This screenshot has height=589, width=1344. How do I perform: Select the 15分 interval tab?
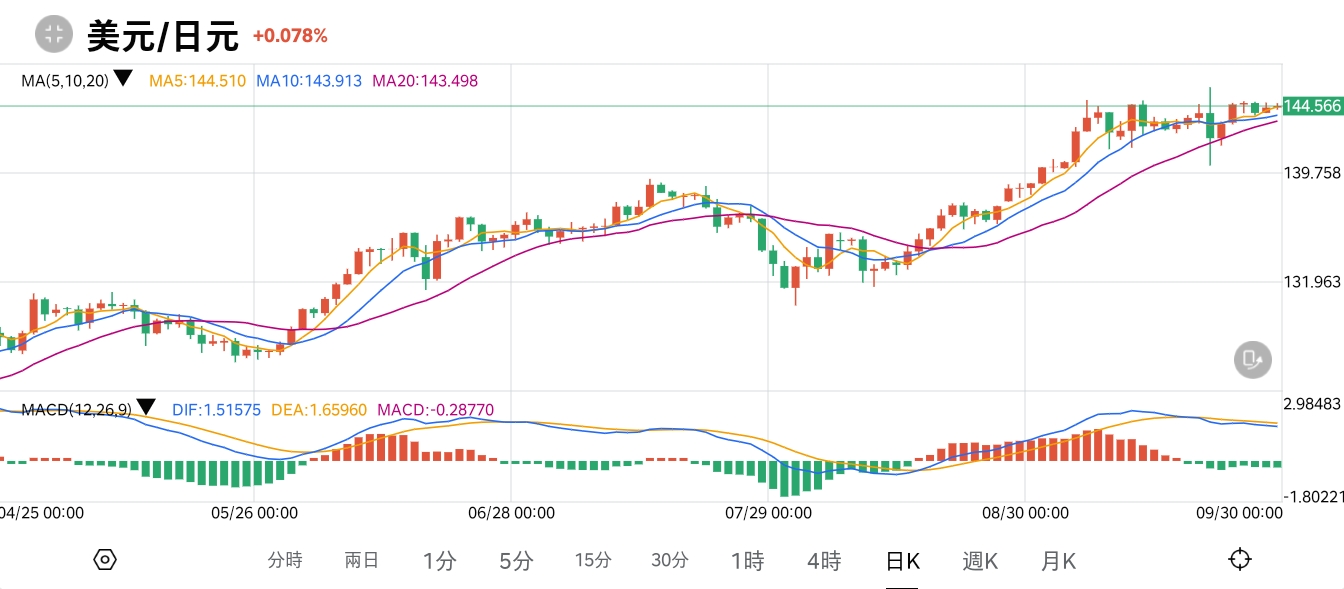(593, 561)
